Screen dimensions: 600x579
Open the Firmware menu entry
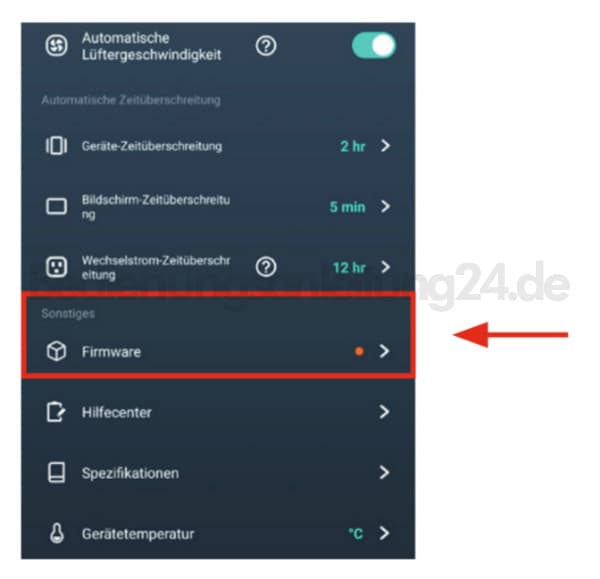[x=218, y=351]
